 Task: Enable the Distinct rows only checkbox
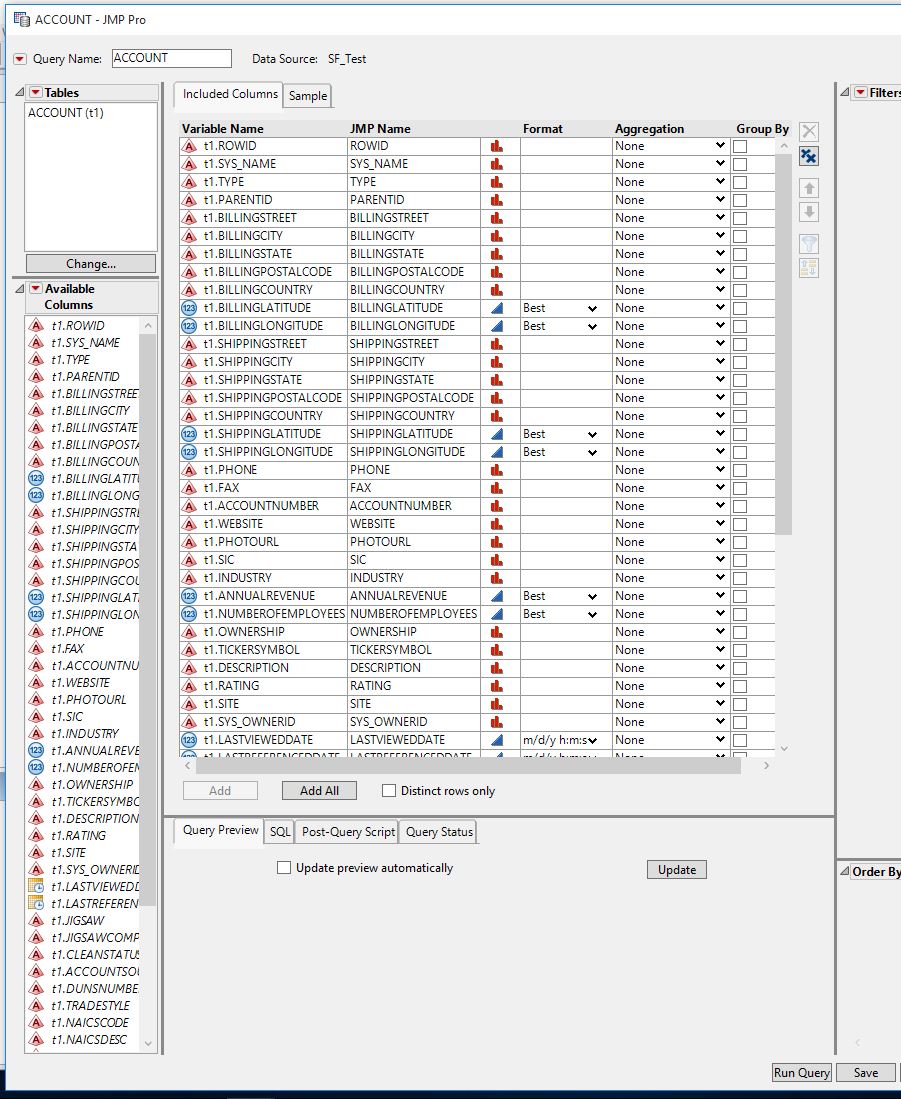(389, 791)
